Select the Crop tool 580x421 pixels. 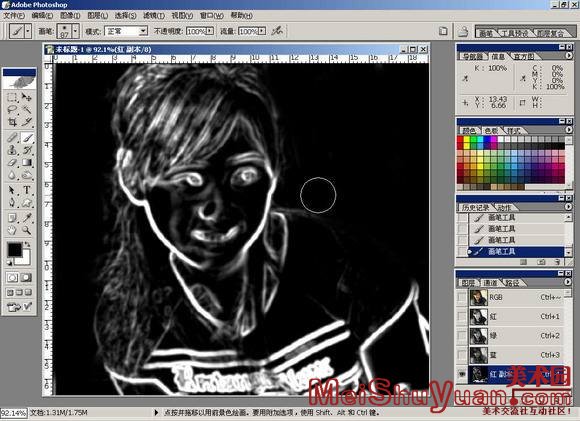(x=12, y=122)
